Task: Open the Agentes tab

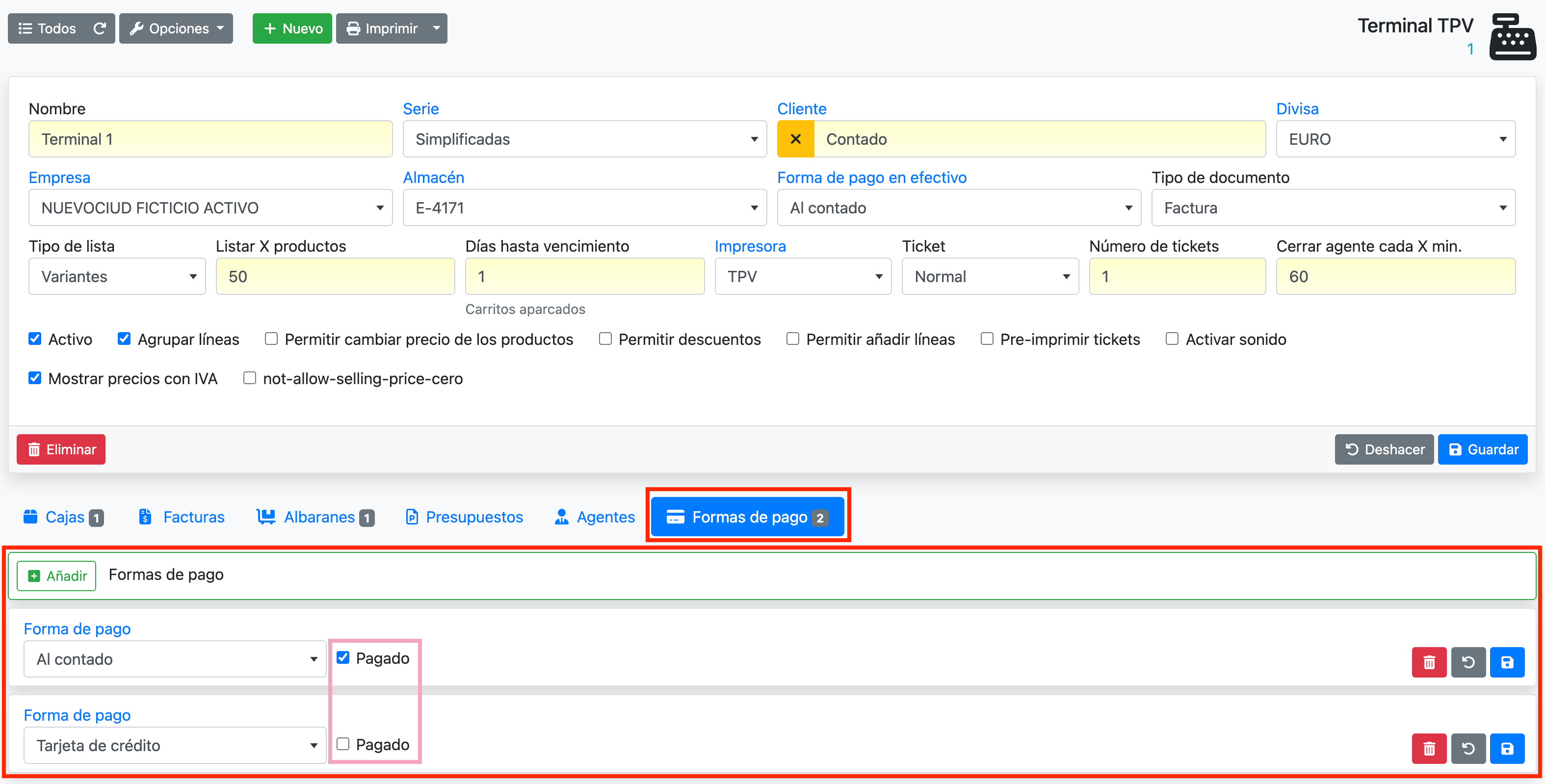Action: 594,517
